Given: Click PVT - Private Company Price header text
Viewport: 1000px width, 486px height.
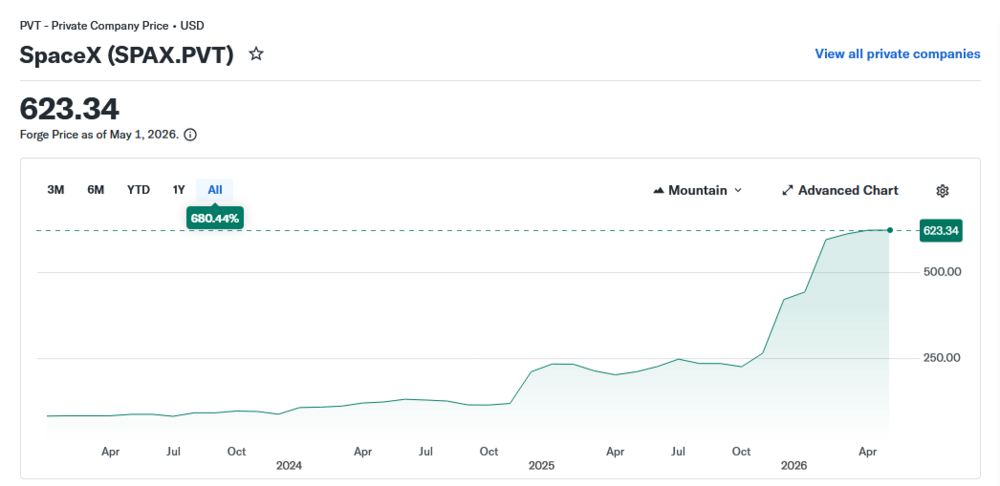Looking at the screenshot, I should coord(112,26).
